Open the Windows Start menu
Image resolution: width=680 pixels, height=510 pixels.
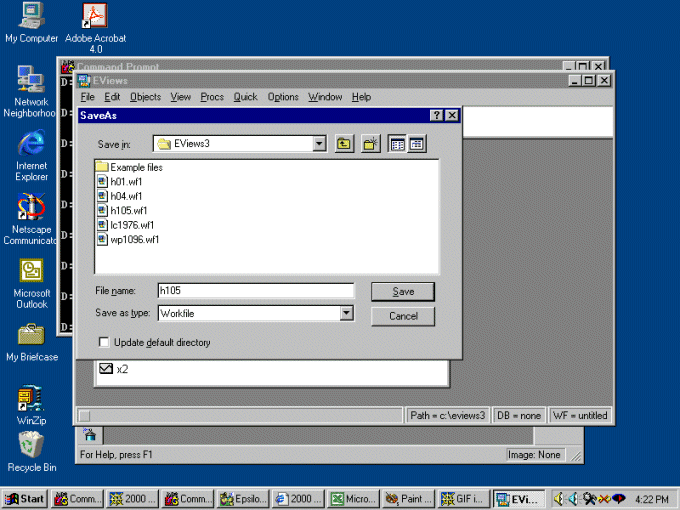25,499
